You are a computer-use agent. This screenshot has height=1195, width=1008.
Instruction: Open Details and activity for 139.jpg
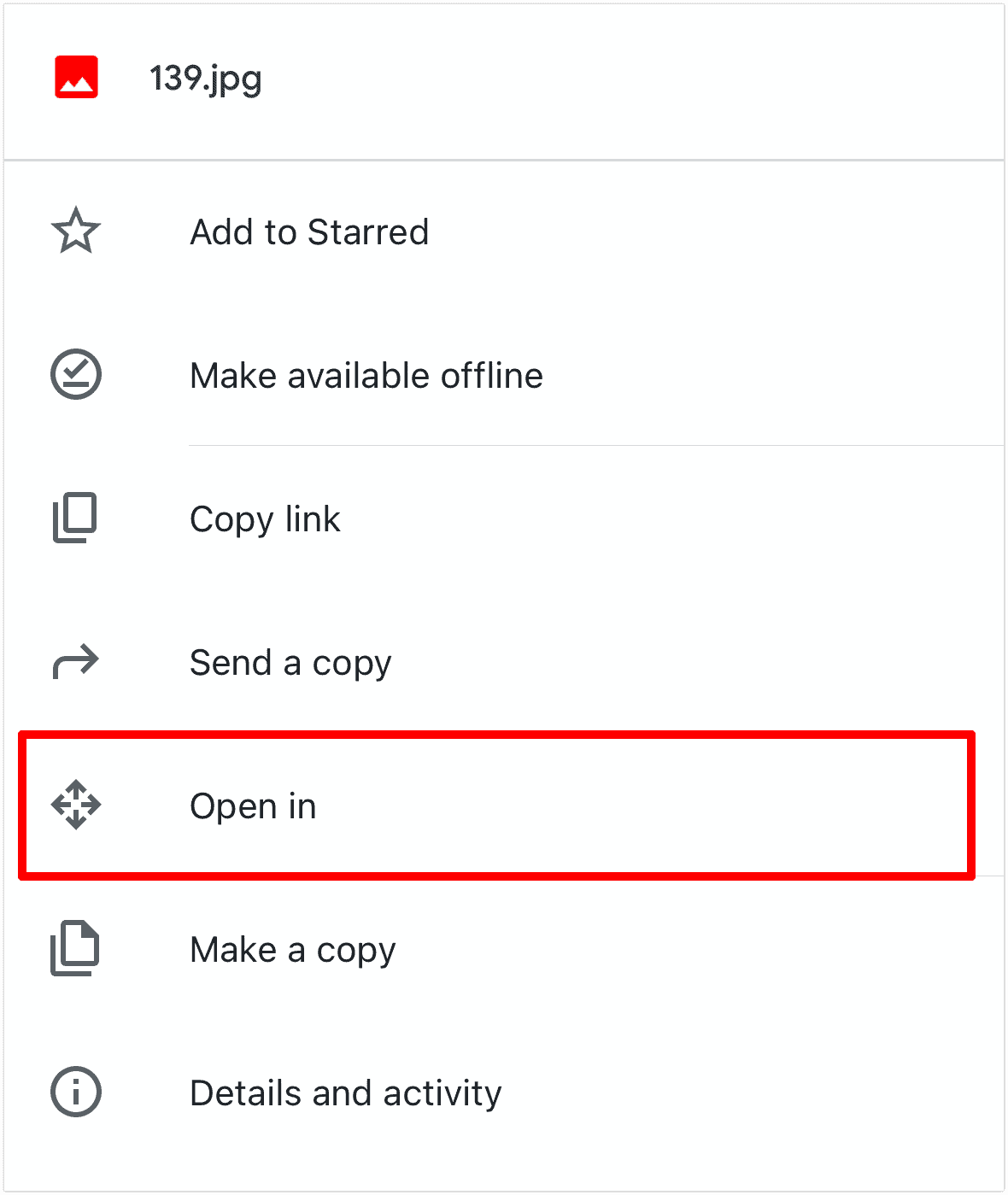(345, 1092)
